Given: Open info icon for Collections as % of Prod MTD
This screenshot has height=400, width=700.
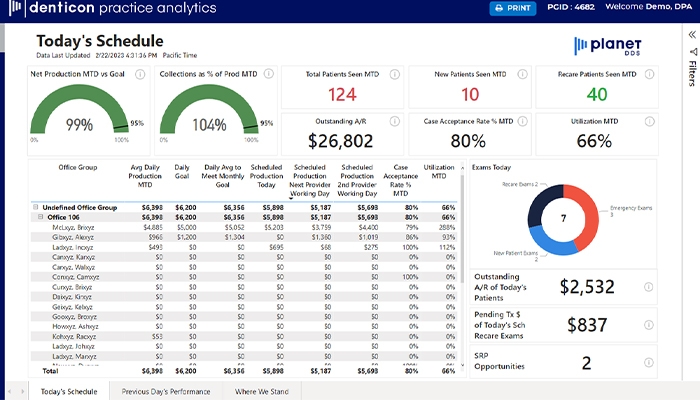Looking at the screenshot, I should click(x=265, y=74).
